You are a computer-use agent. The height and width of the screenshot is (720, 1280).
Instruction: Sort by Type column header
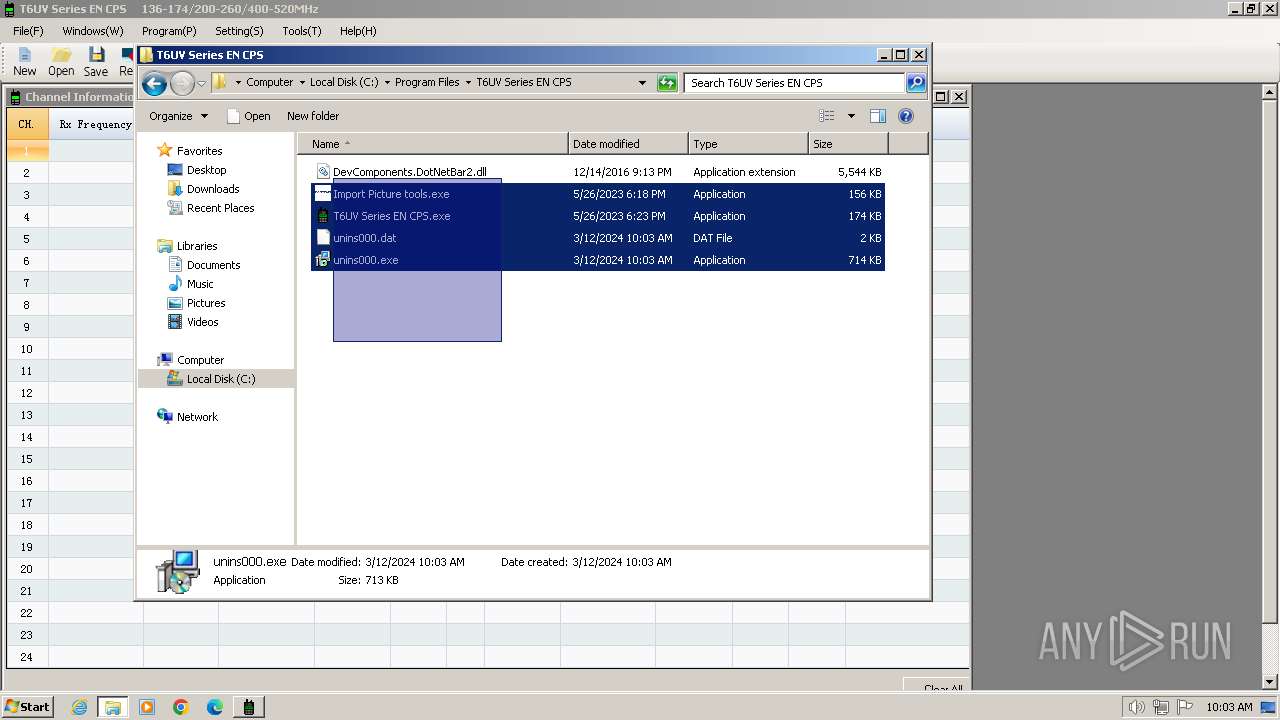tap(748, 144)
